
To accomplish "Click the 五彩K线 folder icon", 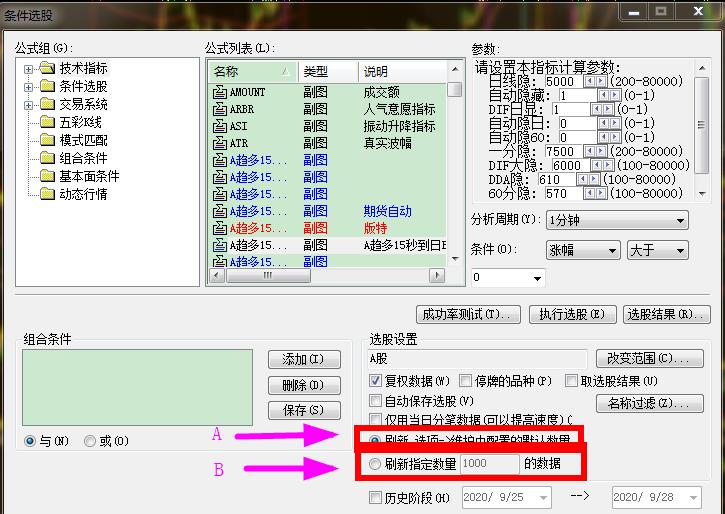I will pyautogui.click(x=46, y=122).
